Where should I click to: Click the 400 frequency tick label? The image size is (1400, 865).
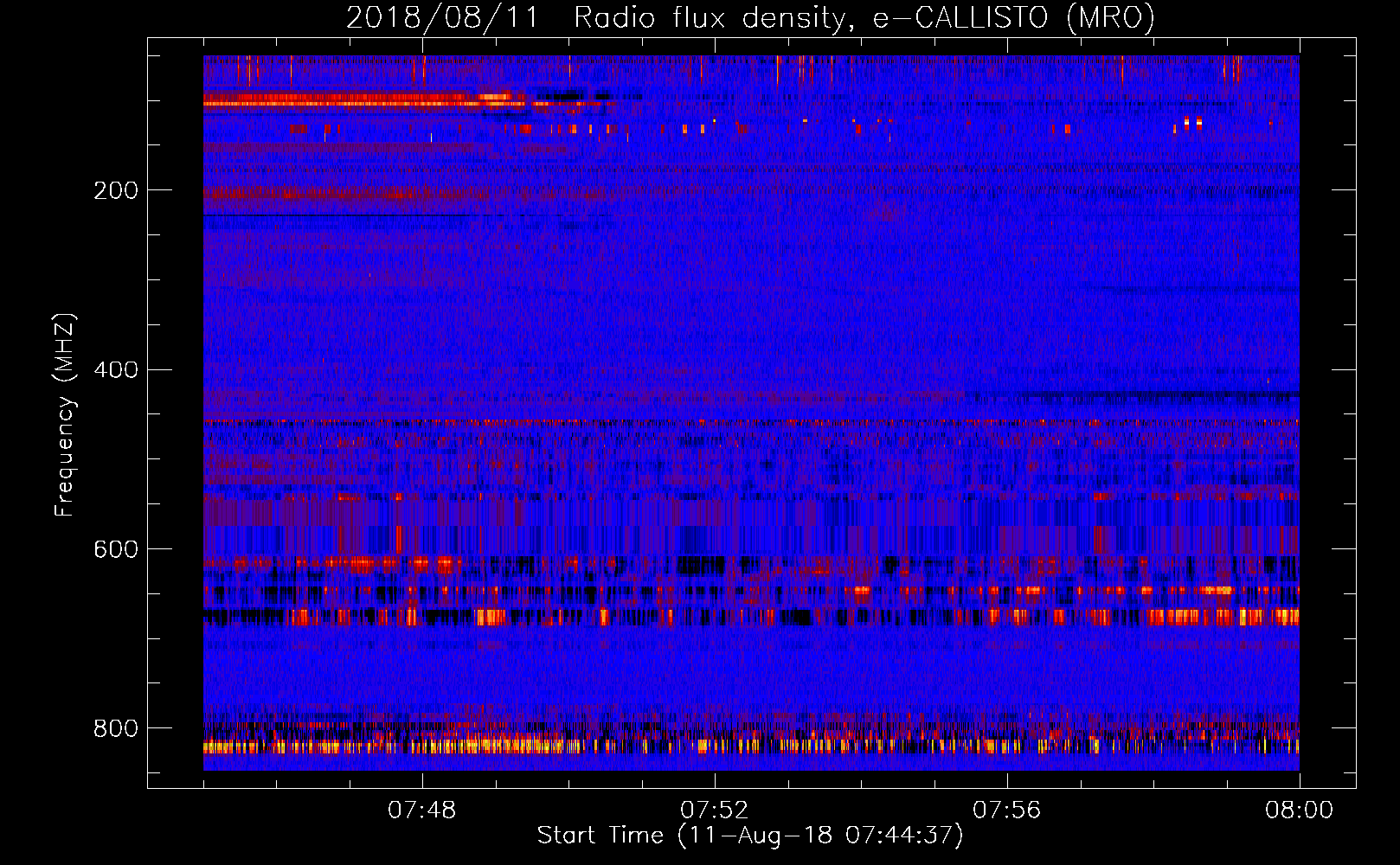point(115,370)
